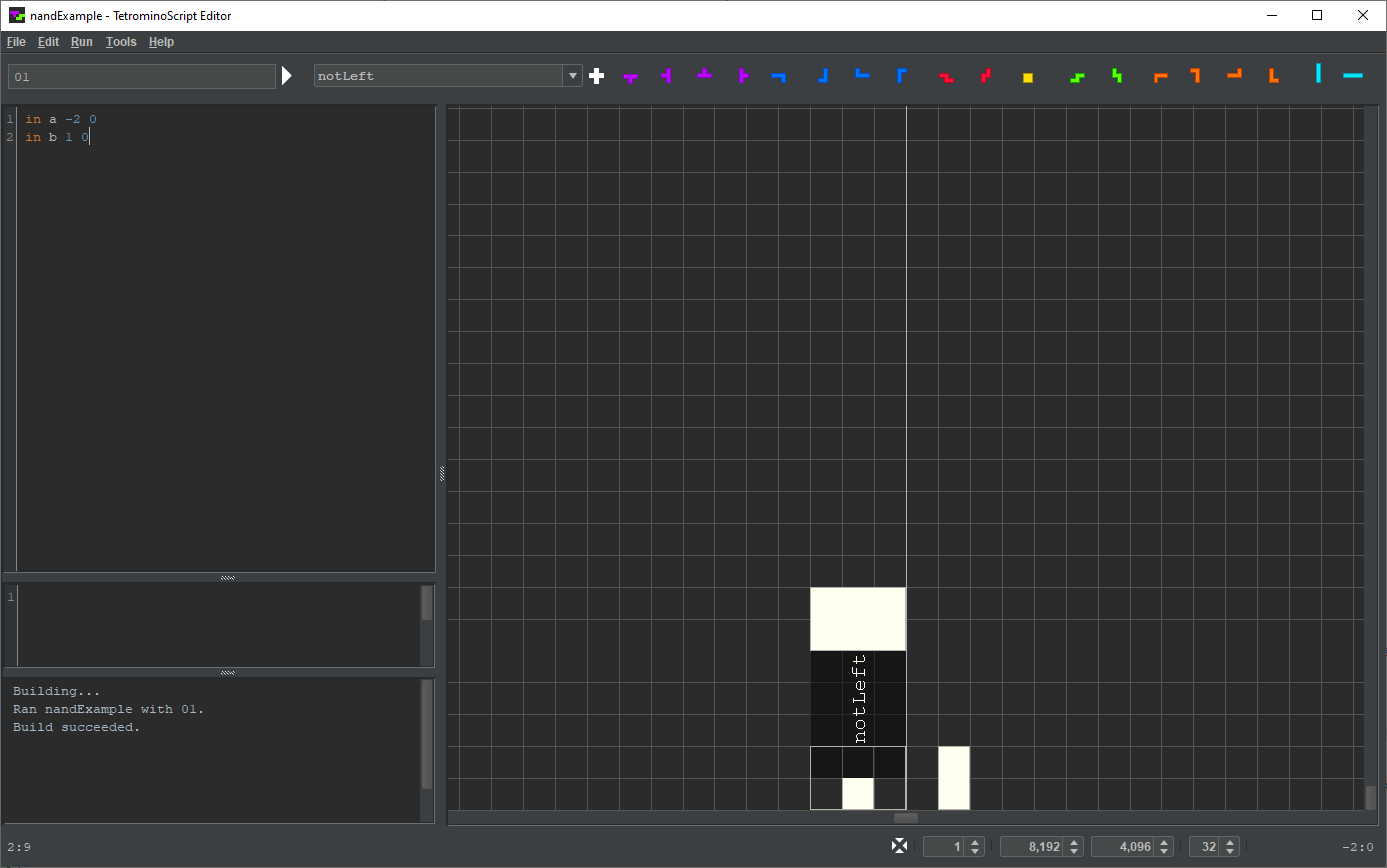This screenshot has width=1387, height=868.
Task: Click the 'Build succeeded.' log line
Action: (76, 727)
